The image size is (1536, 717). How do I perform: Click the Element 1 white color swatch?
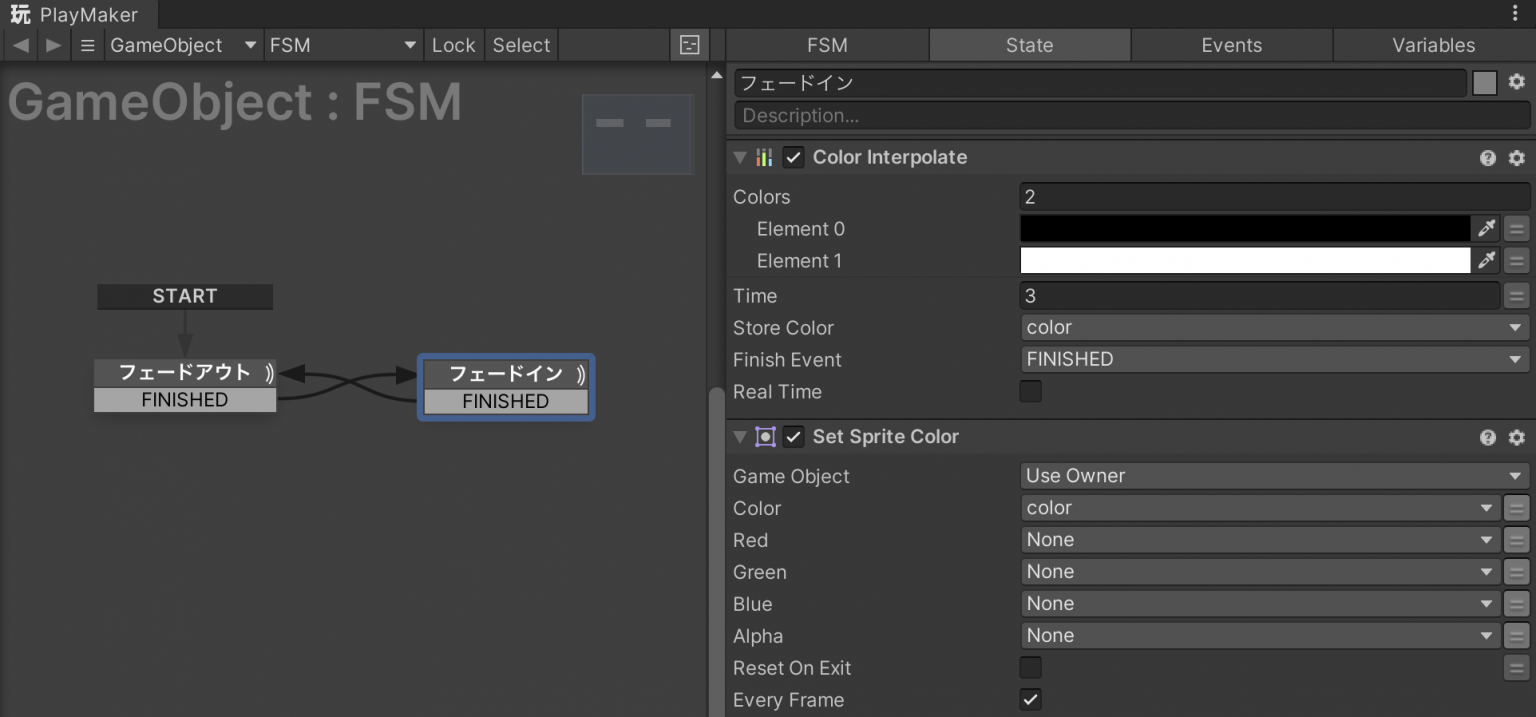(1244, 260)
